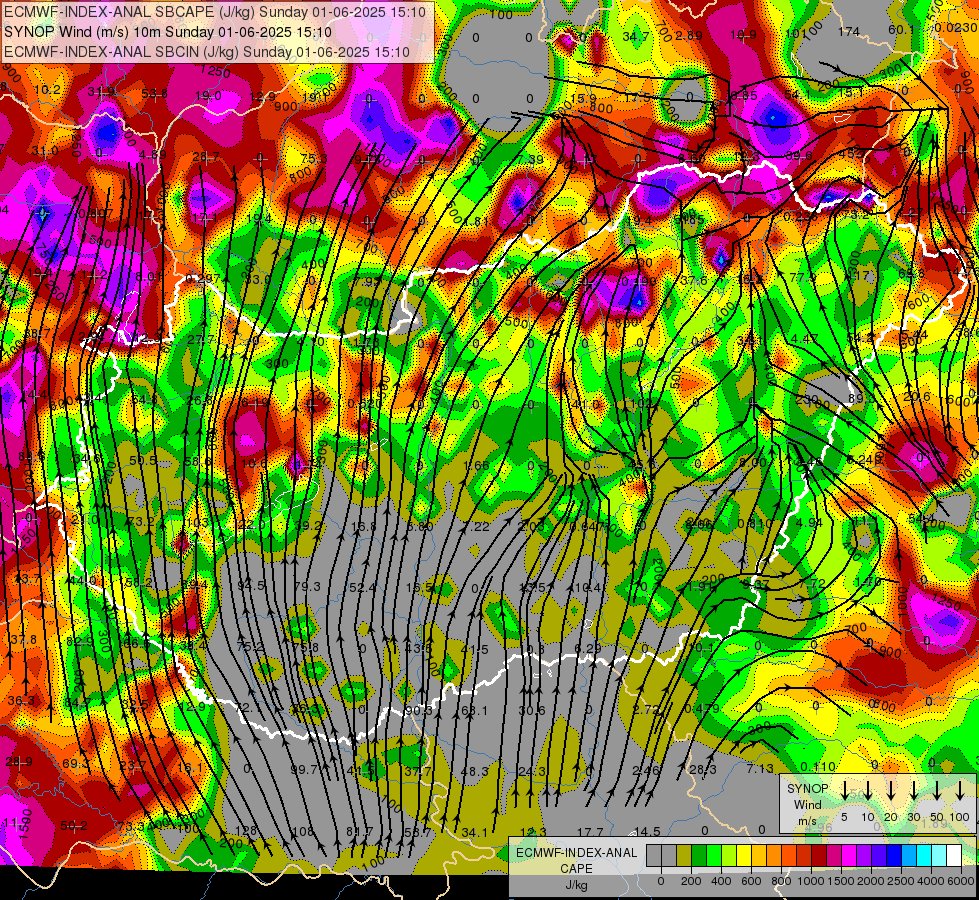
Task: Click the 2.89 value on the map
Action: point(689,35)
